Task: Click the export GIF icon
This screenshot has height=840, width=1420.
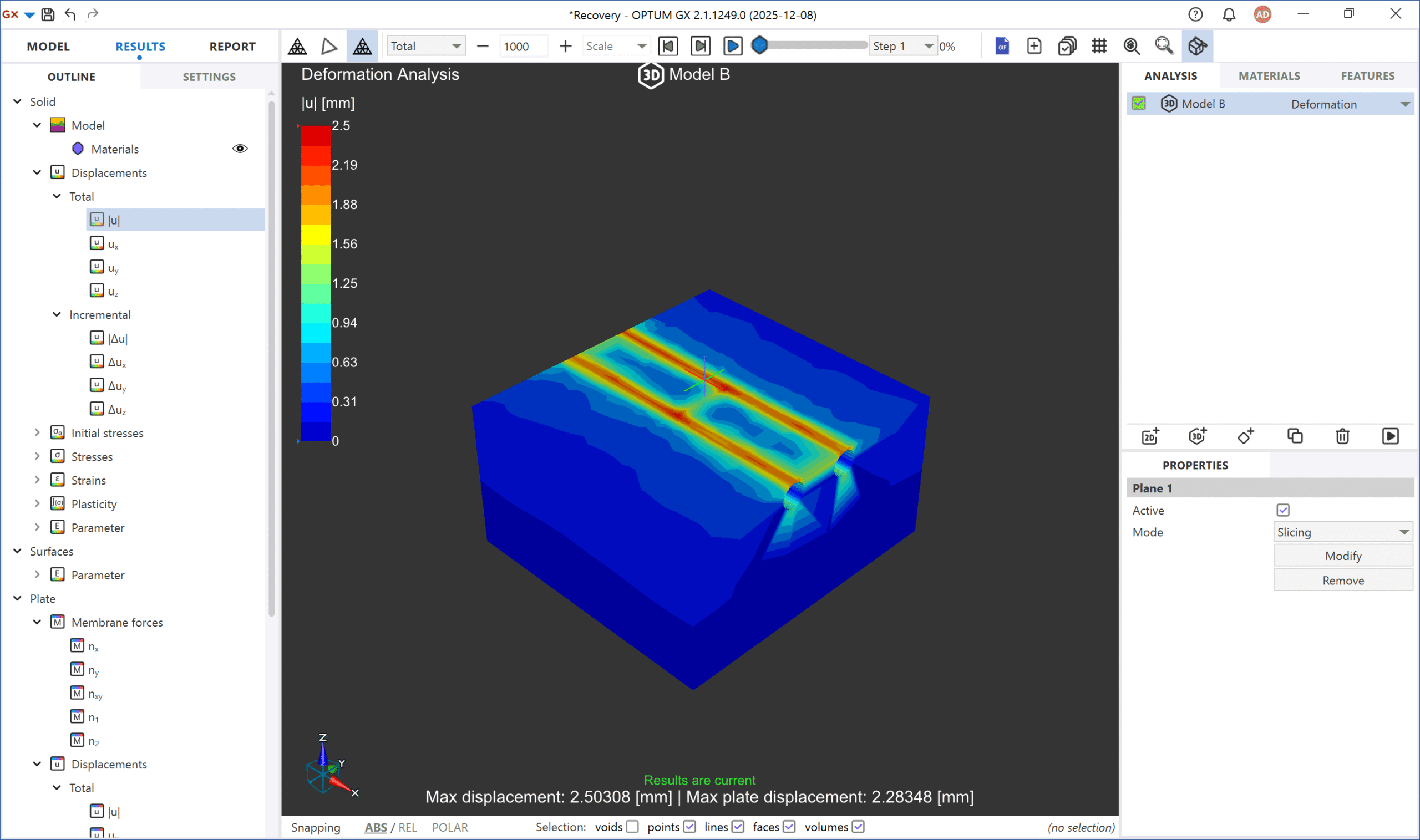Action: [x=1002, y=46]
